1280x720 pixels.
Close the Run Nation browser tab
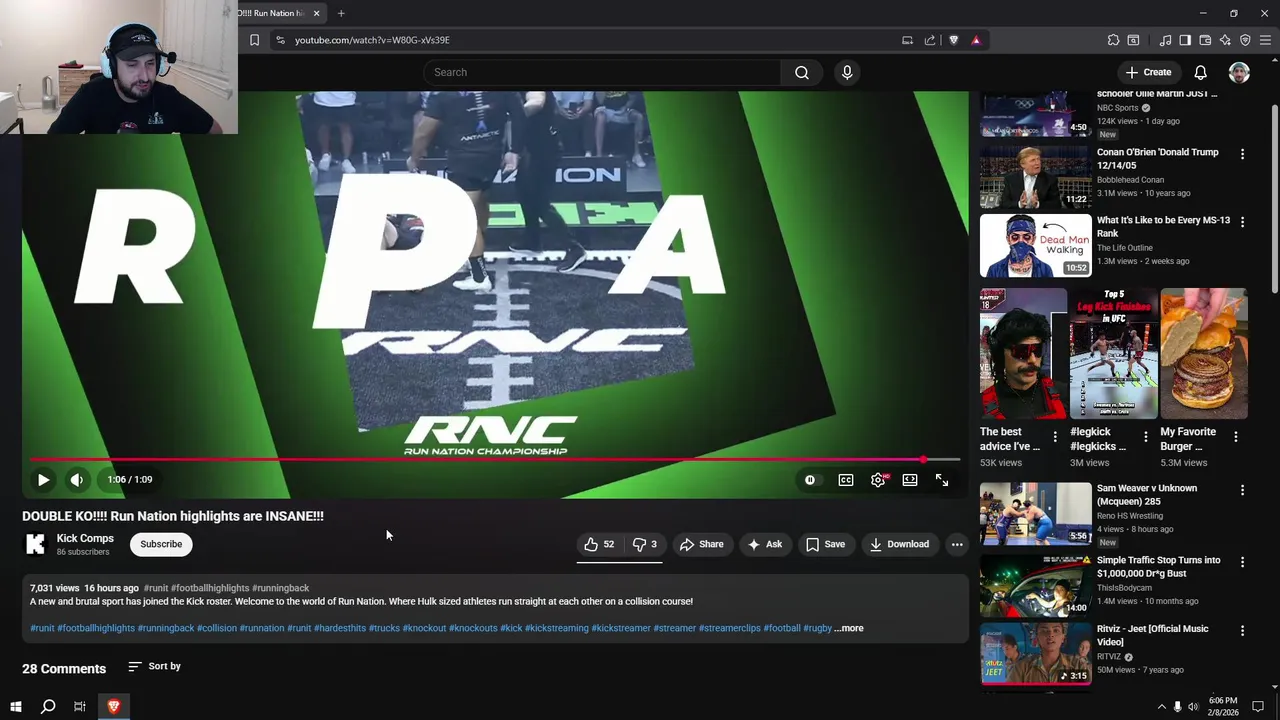(x=316, y=13)
